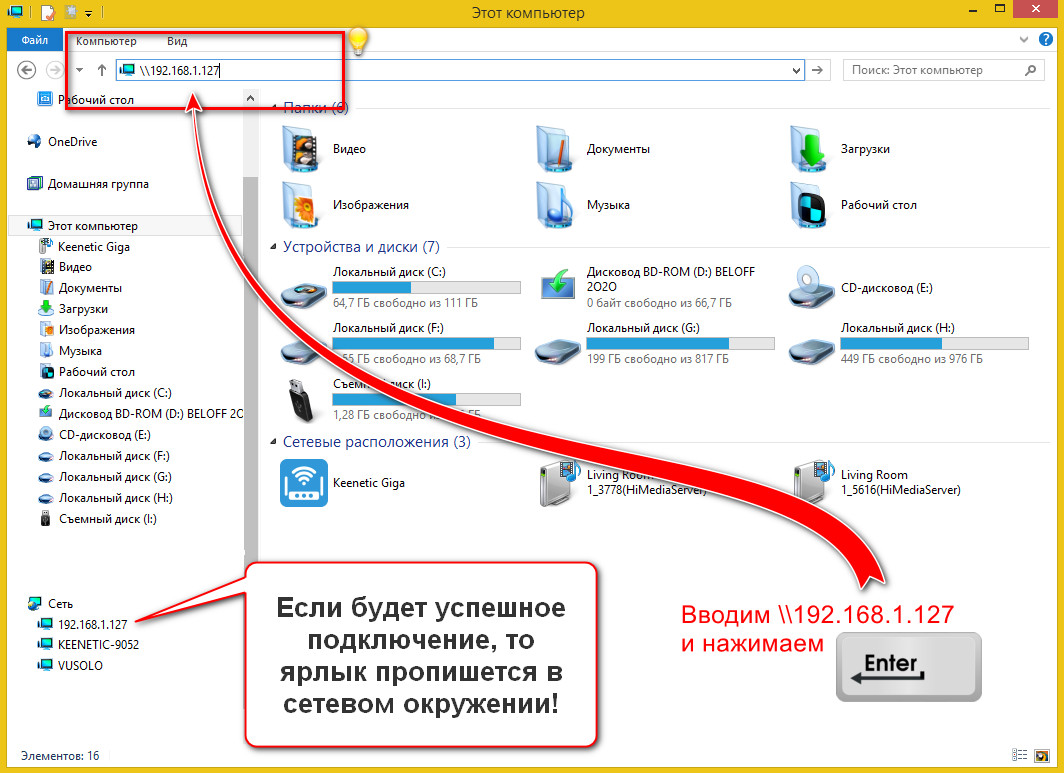Switch to the Вид ribbon tab
This screenshot has height=773, width=1064.
pyautogui.click(x=177, y=41)
